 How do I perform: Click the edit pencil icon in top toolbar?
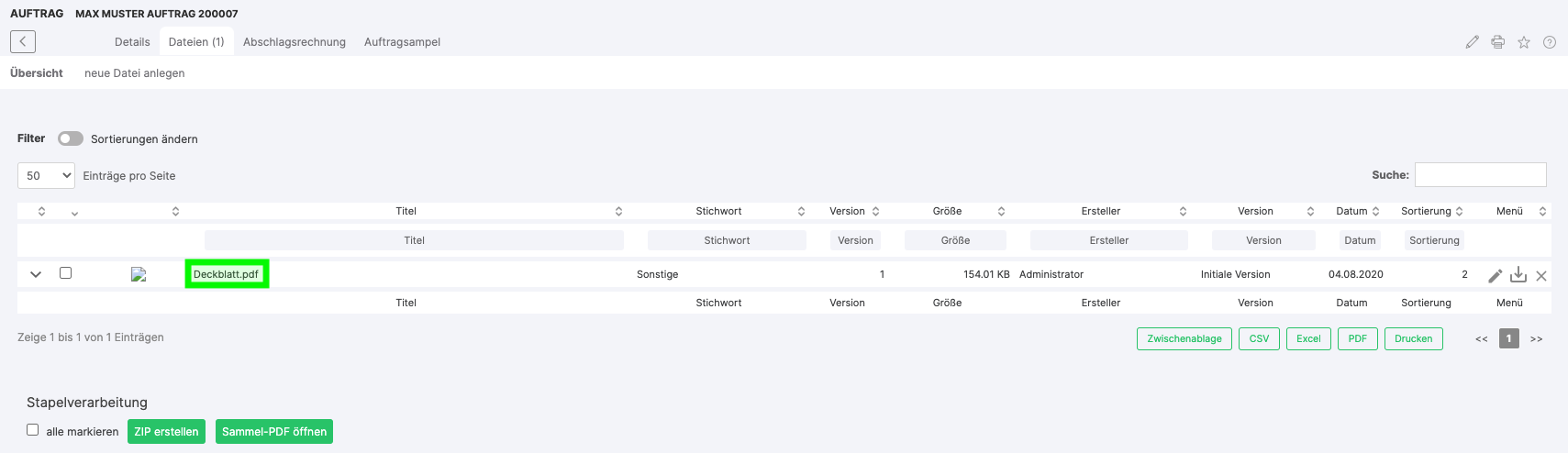click(1472, 42)
